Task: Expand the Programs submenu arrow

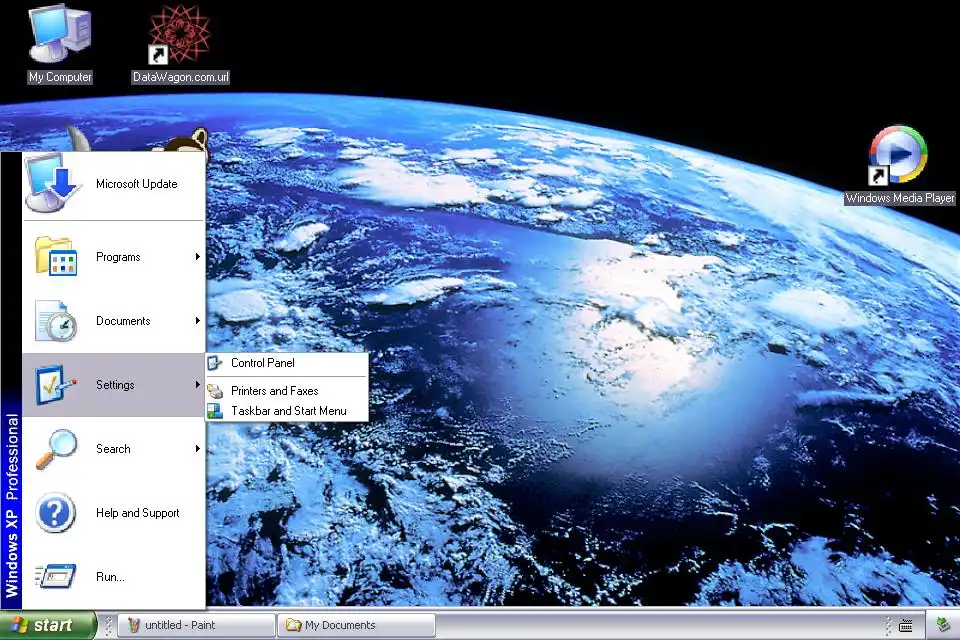Action: pyautogui.click(x=197, y=257)
